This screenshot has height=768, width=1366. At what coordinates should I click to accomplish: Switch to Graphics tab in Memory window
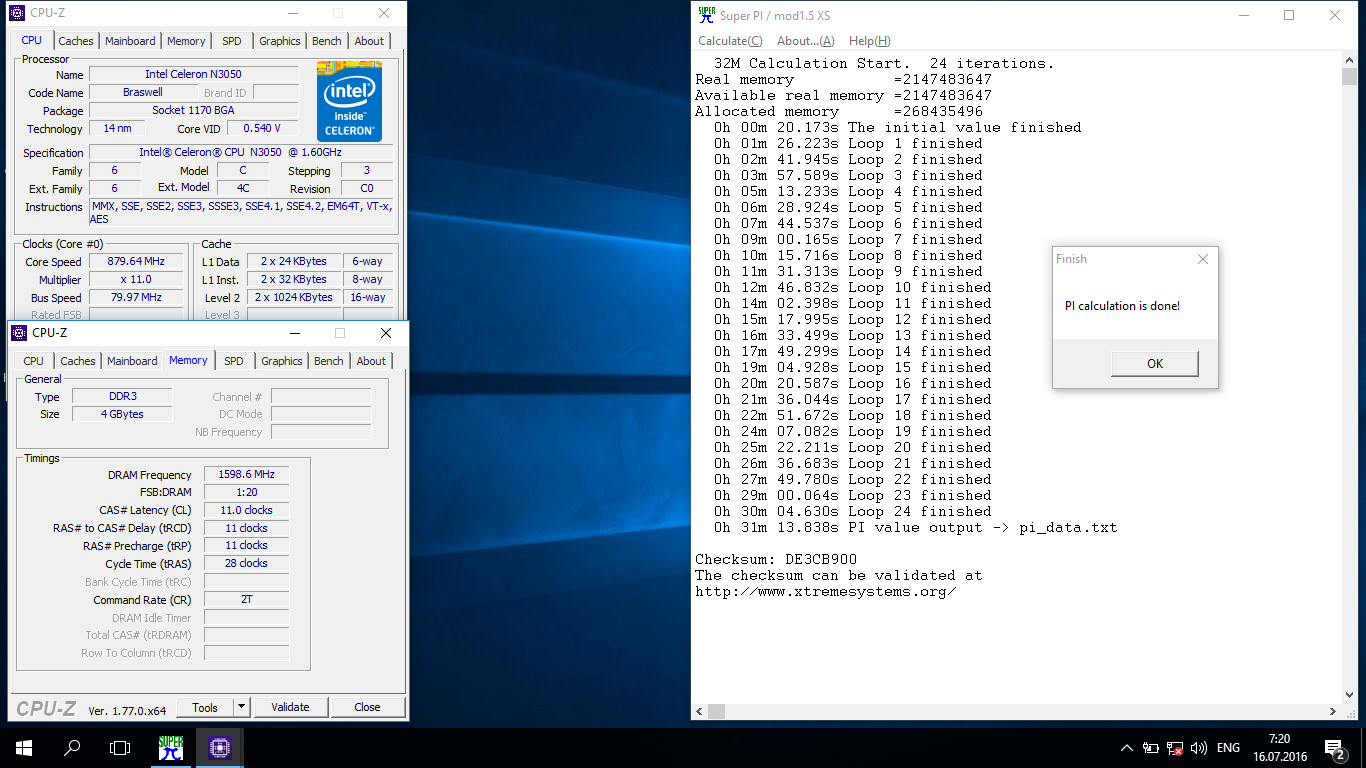pos(281,361)
